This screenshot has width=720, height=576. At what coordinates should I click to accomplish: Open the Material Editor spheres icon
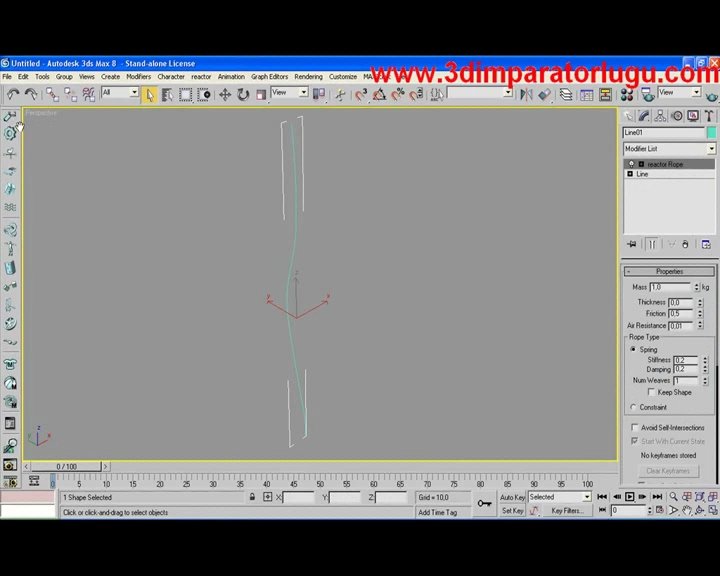[x=627, y=95]
